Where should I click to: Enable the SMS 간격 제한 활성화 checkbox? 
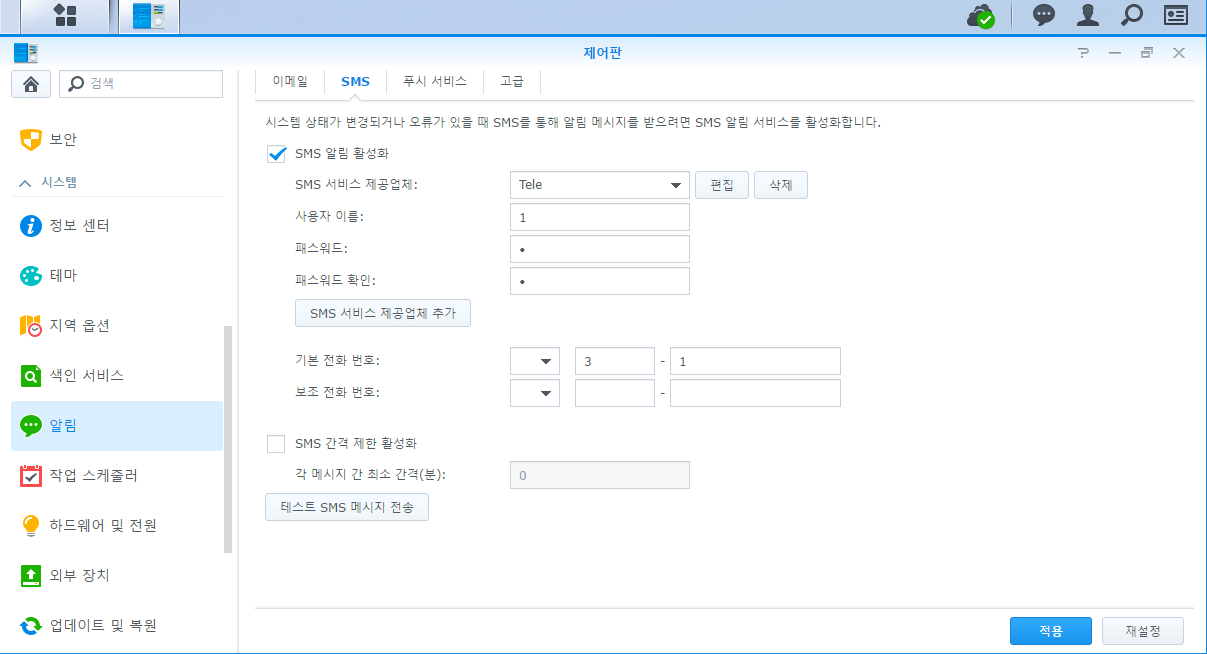(x=277, y=443)
